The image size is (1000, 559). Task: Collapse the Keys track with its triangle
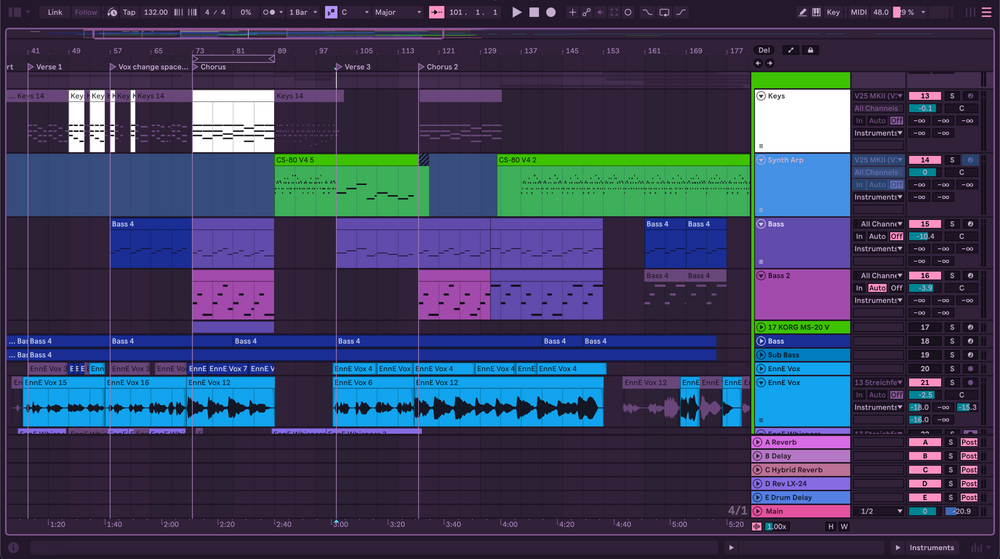click(x=761, y=96)
